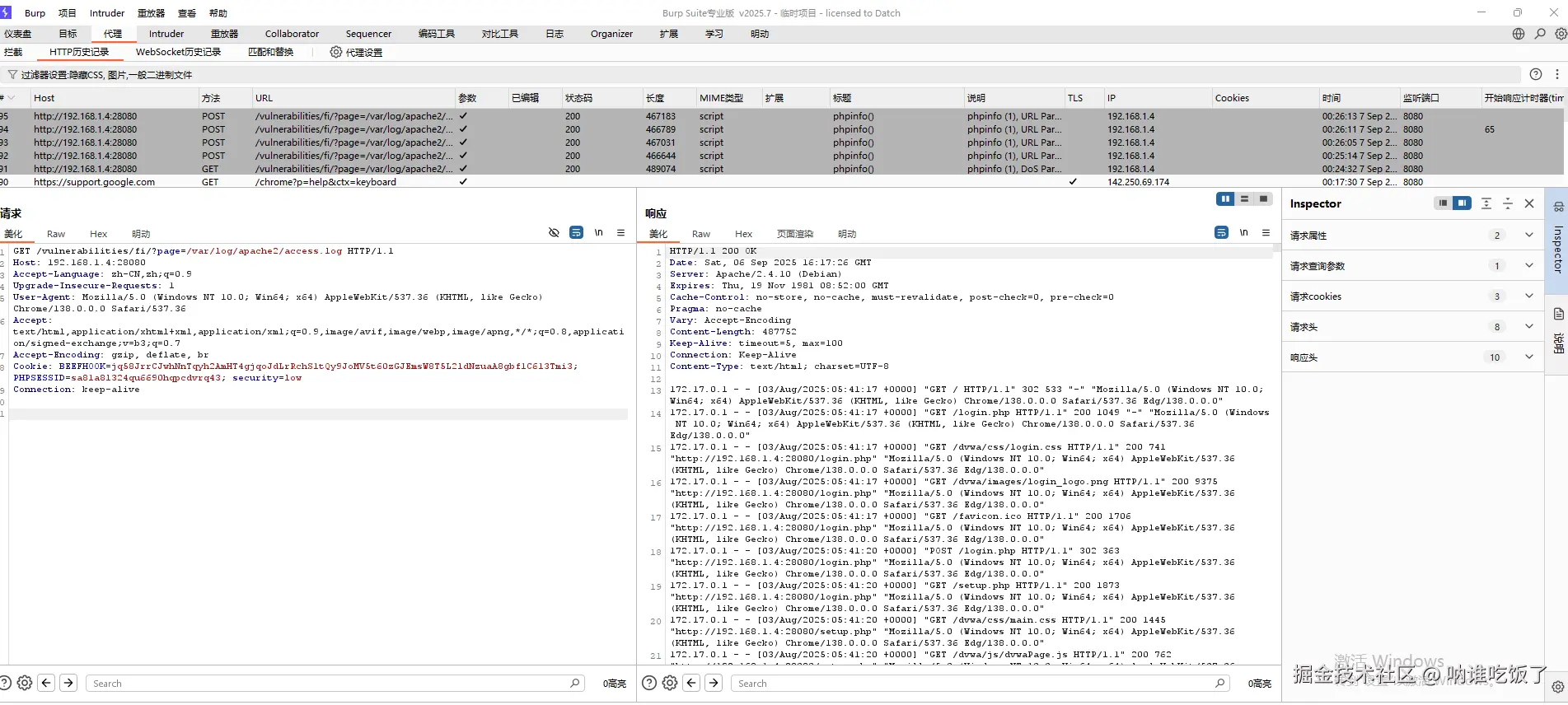Click the request search magnifier icon

(575, 683)
